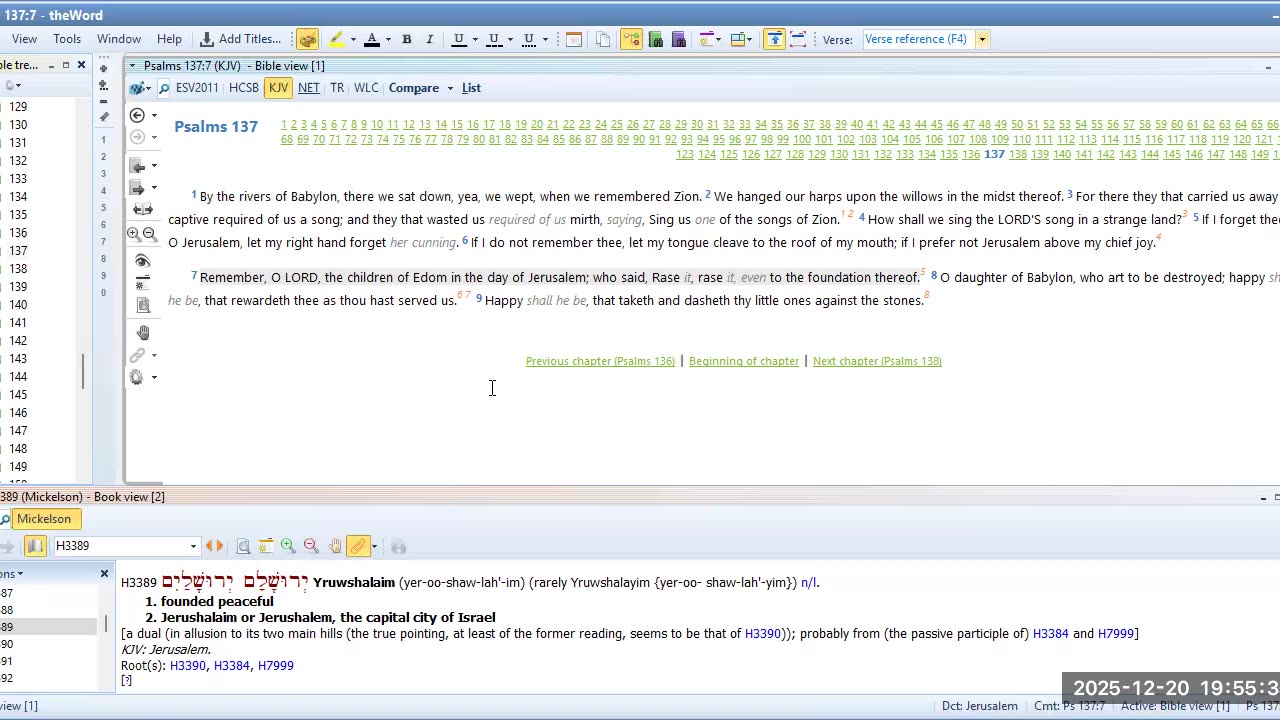
Task: Open the font color dropdown arrow
Action: coord(388,40)
